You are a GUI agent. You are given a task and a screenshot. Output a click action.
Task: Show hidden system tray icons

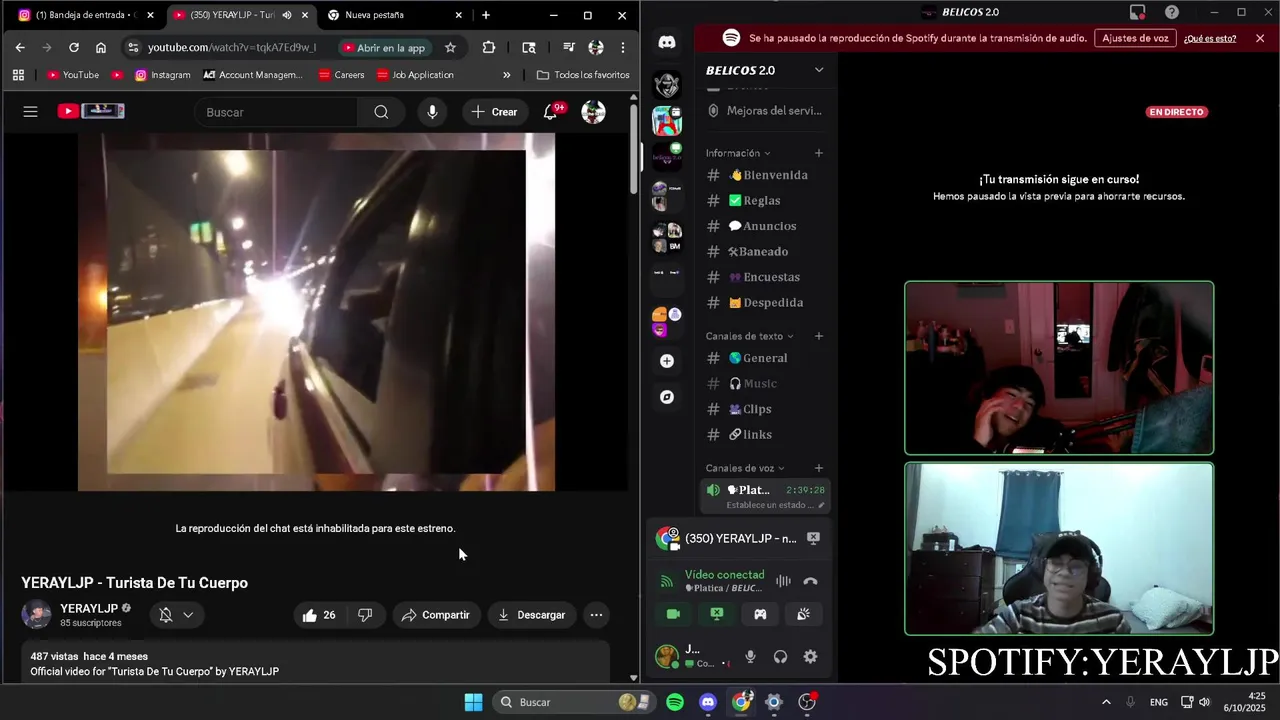pyautogui.click(x=1106, y=702)
